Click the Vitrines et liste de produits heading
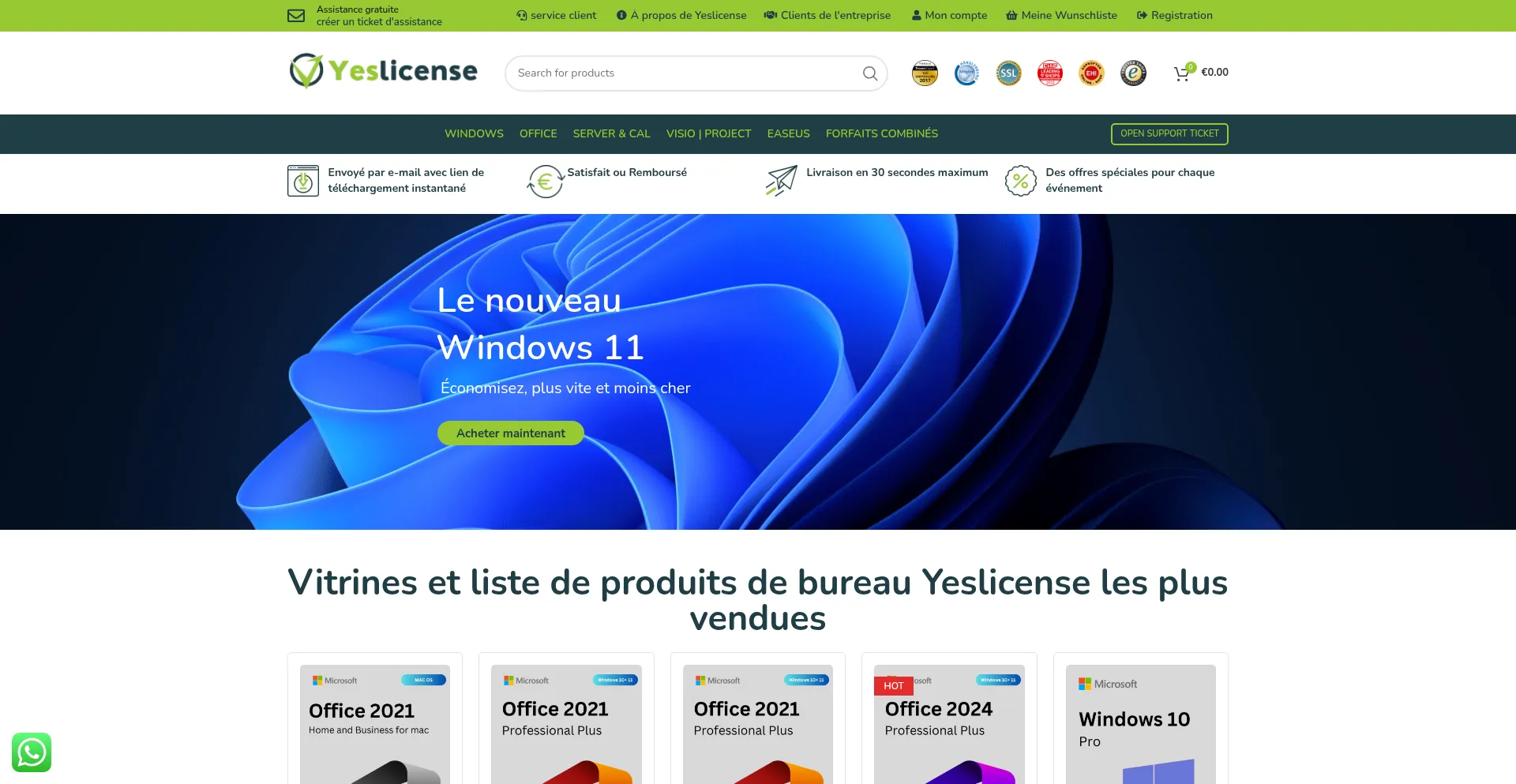The image size is (1516, 784). click(x=758, y=600)
